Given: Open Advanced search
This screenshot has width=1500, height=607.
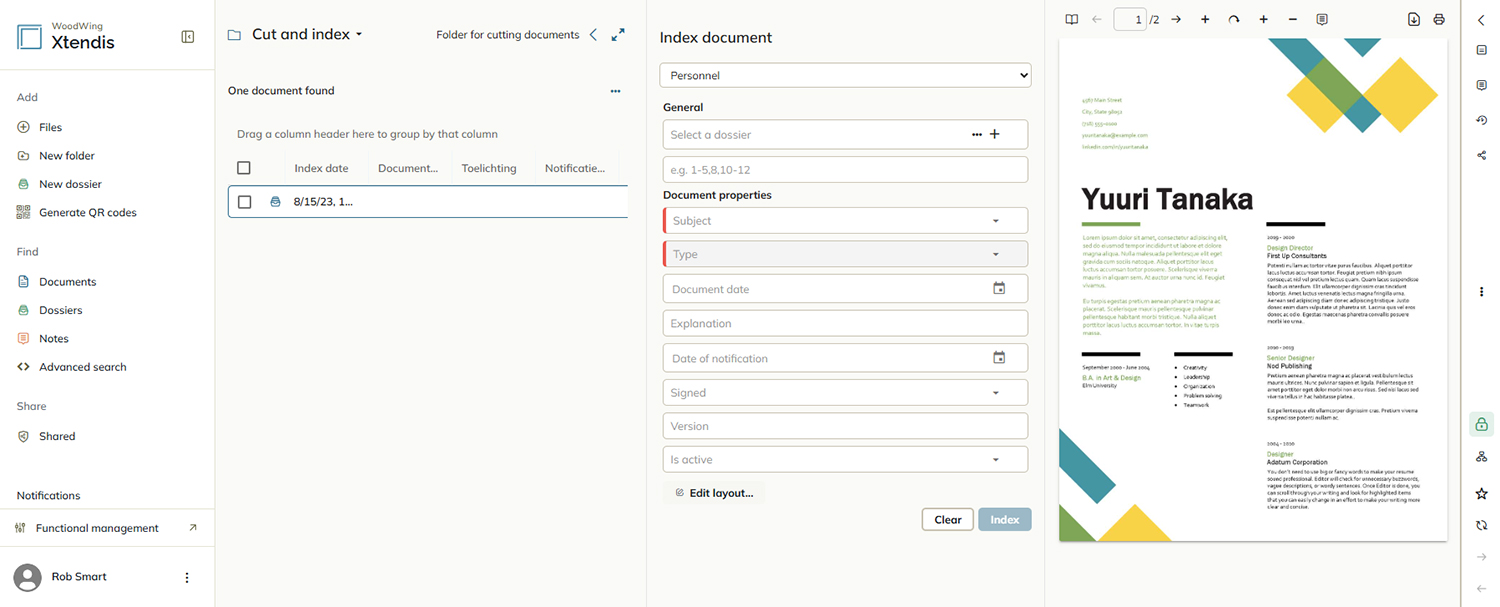Looking at the screenshot, I should (x=83, y=367).
